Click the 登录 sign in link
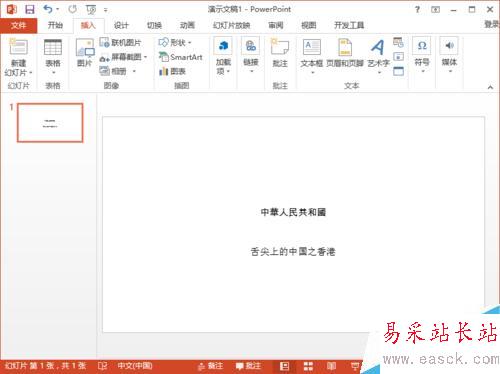Image resolution: width=500 pixels, height=374 pixels. (492, 24)
